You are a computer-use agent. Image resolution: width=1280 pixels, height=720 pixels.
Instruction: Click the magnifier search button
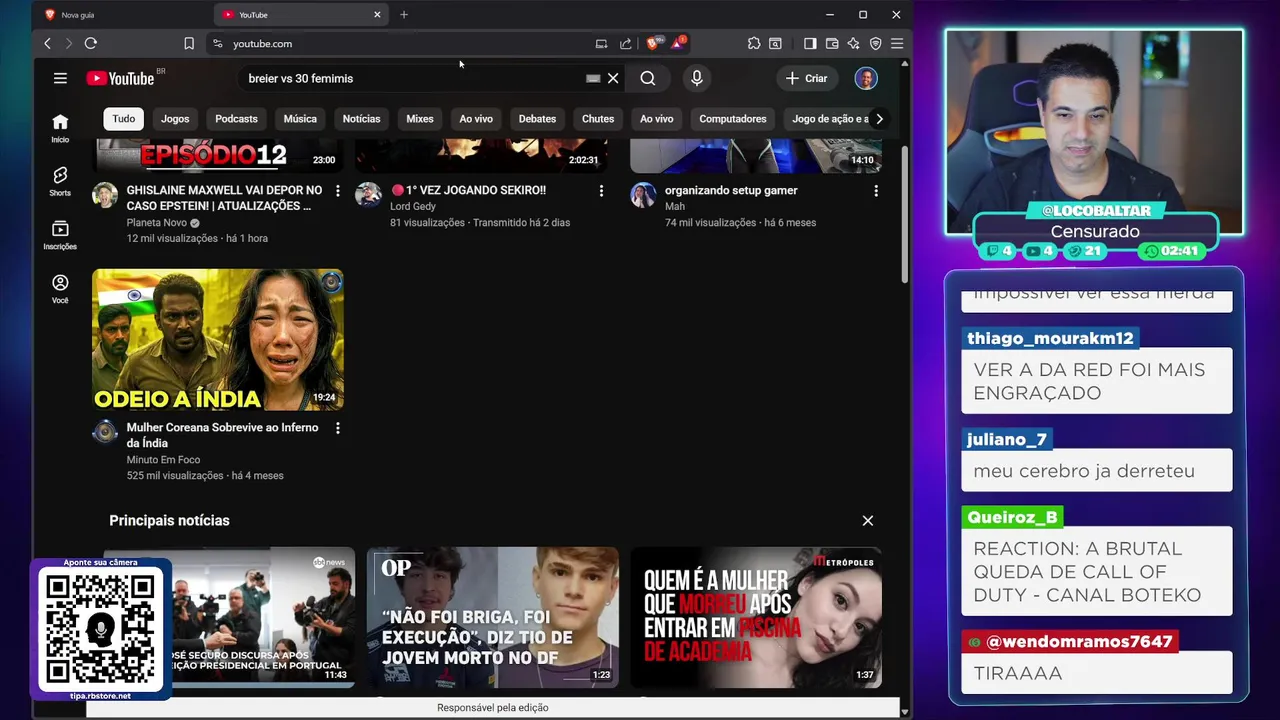tap(648, 78)
